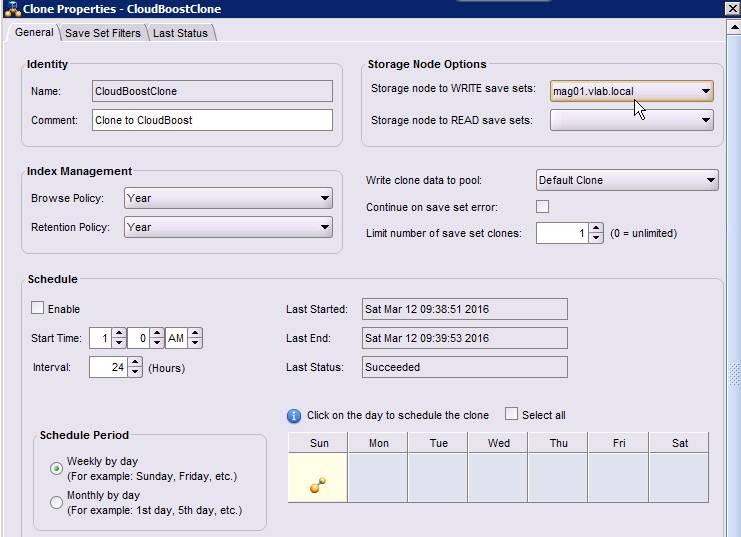Increase the limit of save set clones
Image resolution: width=741 pixels, height=537 pixels.
pos(596,228)
